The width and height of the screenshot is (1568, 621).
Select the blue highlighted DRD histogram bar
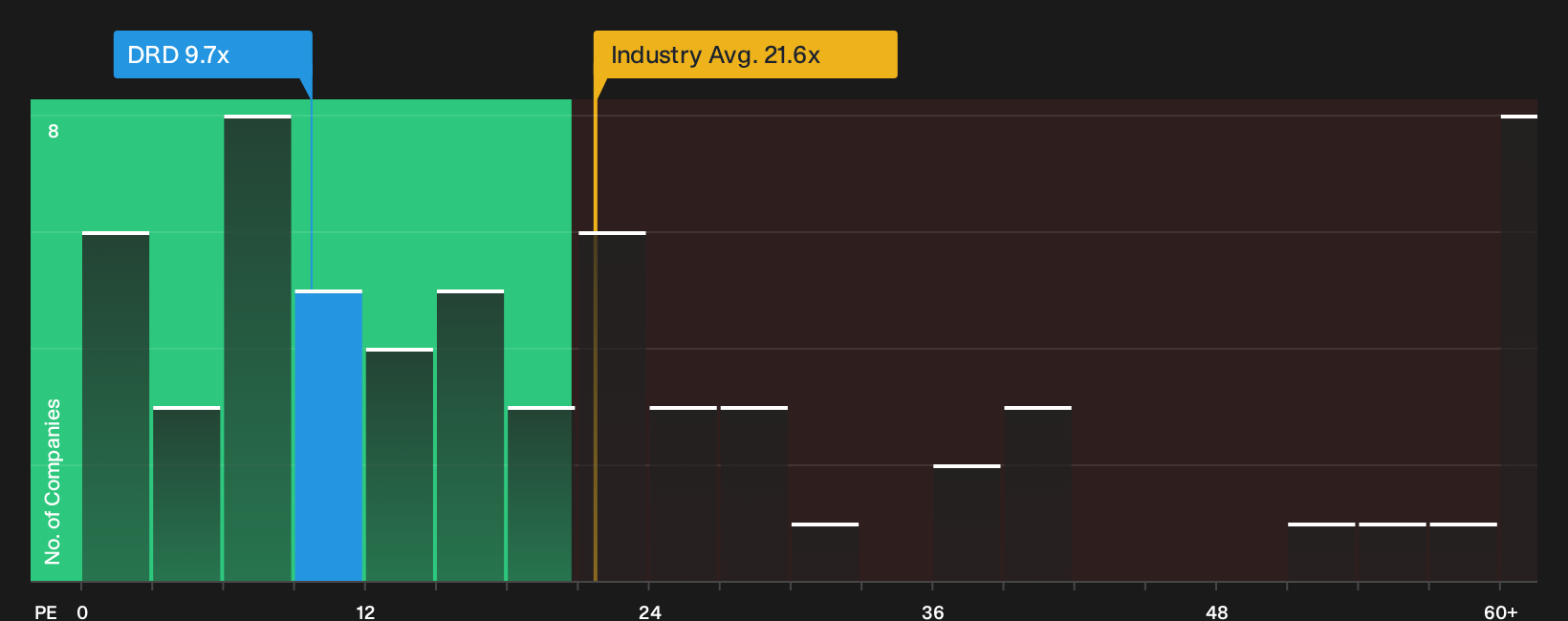pyautogui.click(x=329, y=436)
